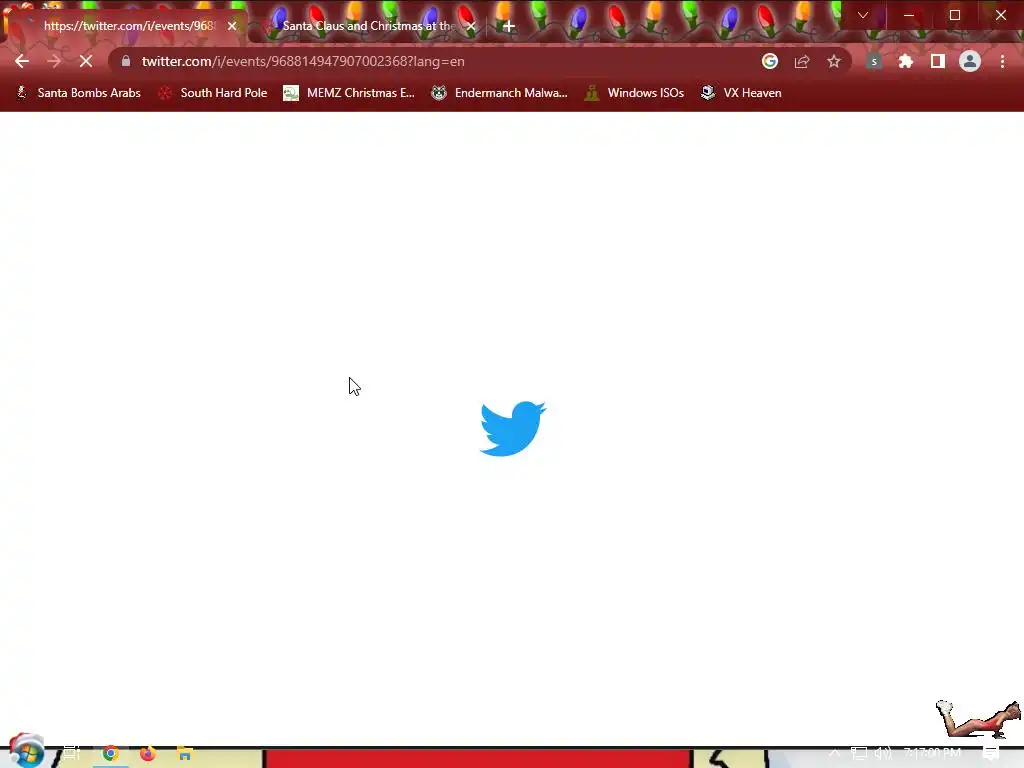Open the Windows ISOs bookmark
Viewport: 1024px width, 768px height.
pyautogui.click(x=634, y=93)
